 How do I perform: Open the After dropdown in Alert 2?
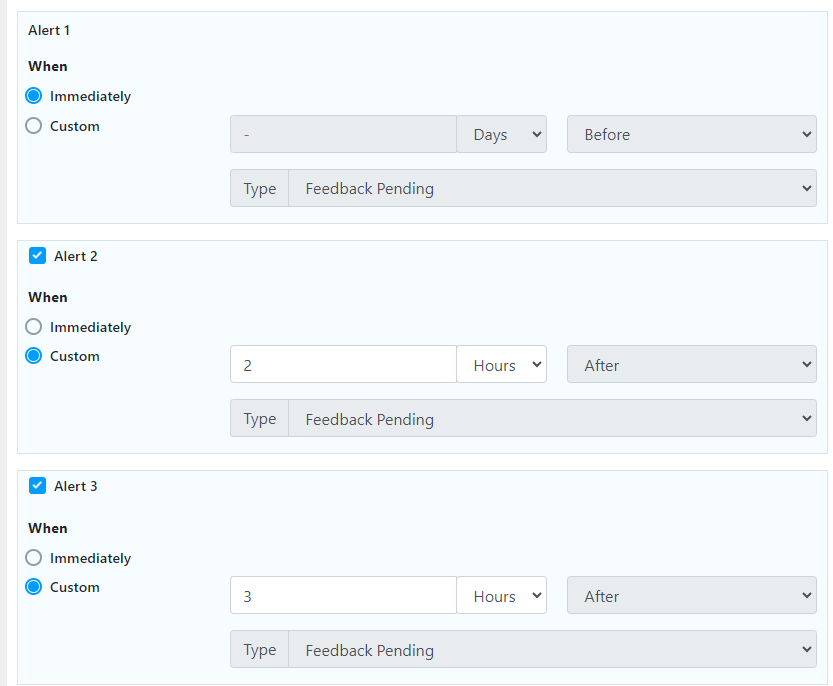691,365
